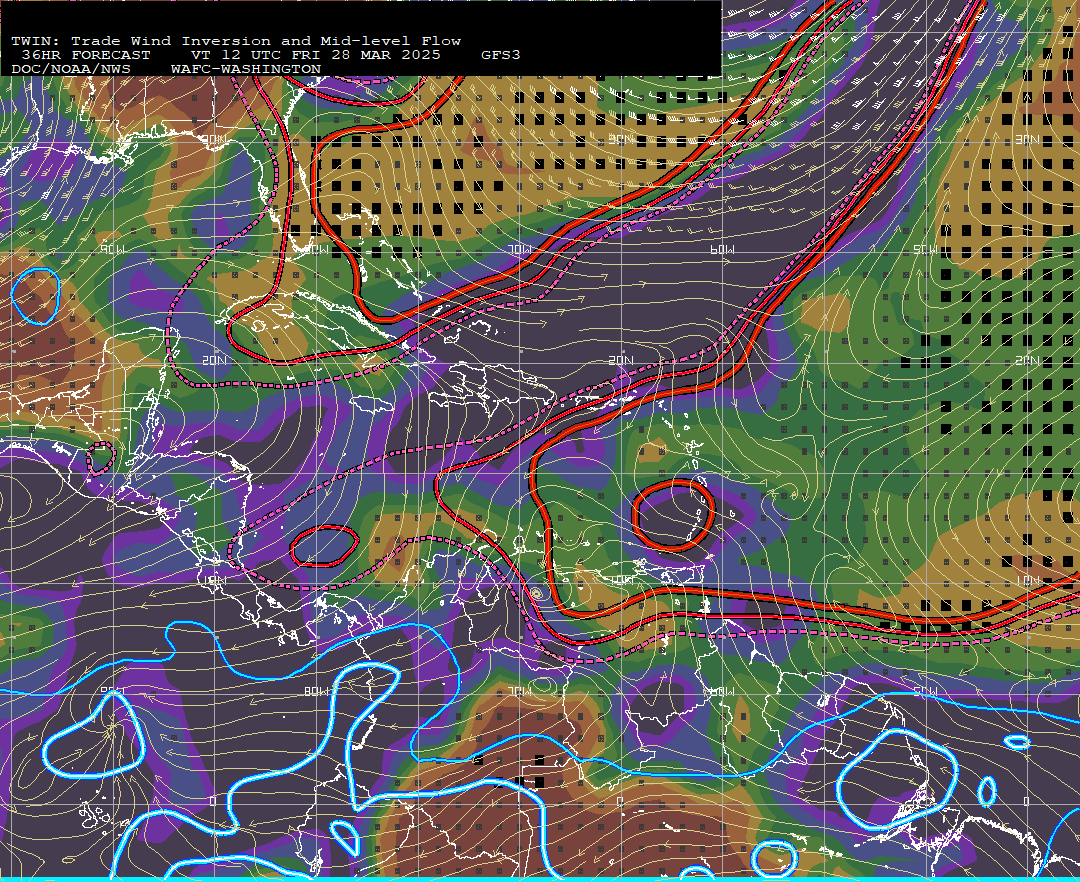The height and width of the screenshot is (882, 1080).
Task: Select the "36HR FORECAST" header text
Action: pyautogui.click(x=85, y=55)
